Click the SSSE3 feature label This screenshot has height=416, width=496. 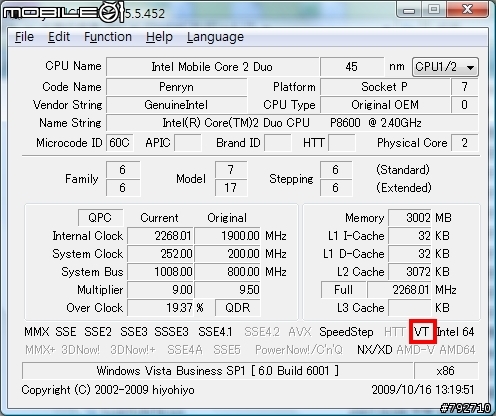(172, 332)
